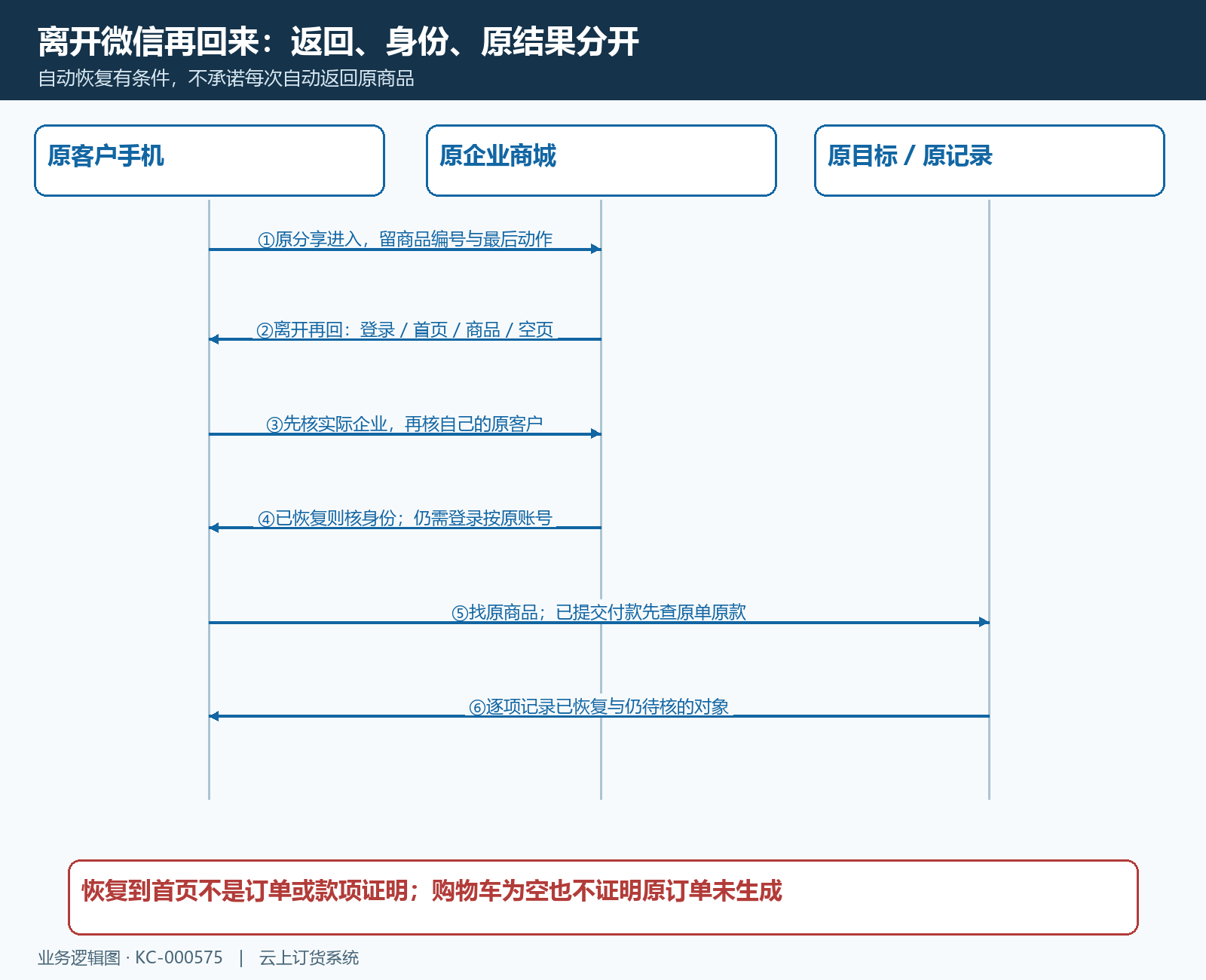The height and width of the screenshot is (980, 1206).
Task: Click the red warning note 恢复到首页不是订单或款项证明
Action: 603,897
